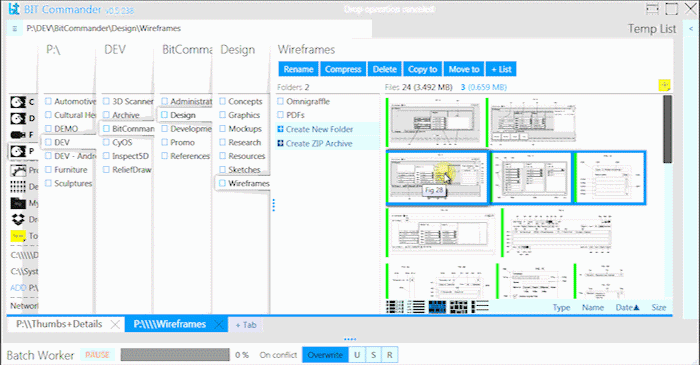Click the Compress button
The height and width of the screenshot is (365, 700).
[343, 69]
